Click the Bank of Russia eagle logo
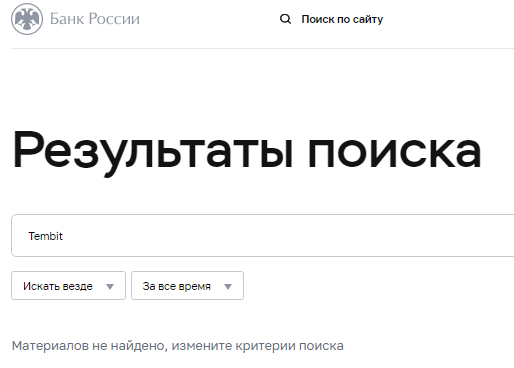Screen dimensions: 514x368 [27, 19]
